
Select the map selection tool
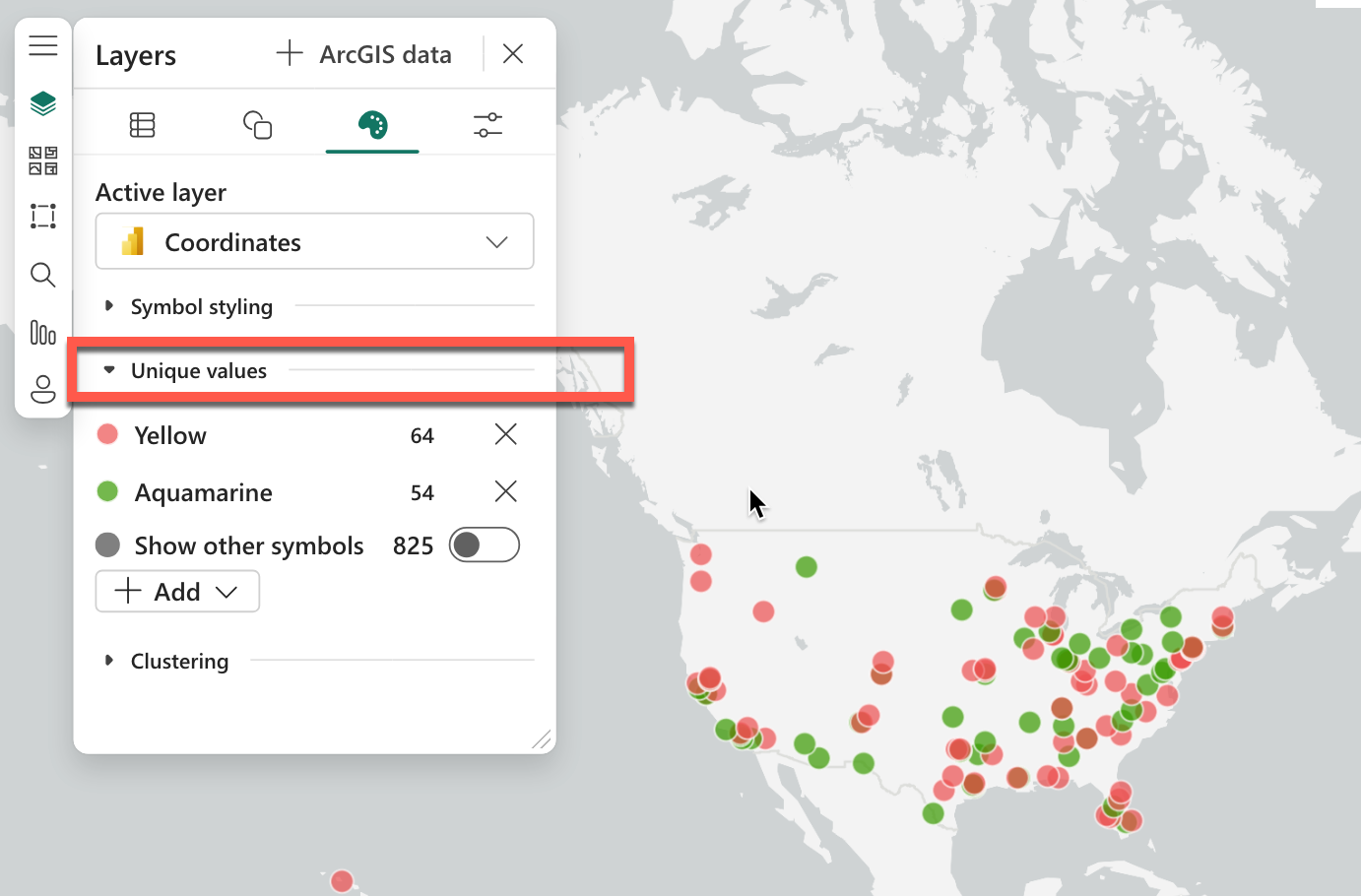click(x=42, y=216)
